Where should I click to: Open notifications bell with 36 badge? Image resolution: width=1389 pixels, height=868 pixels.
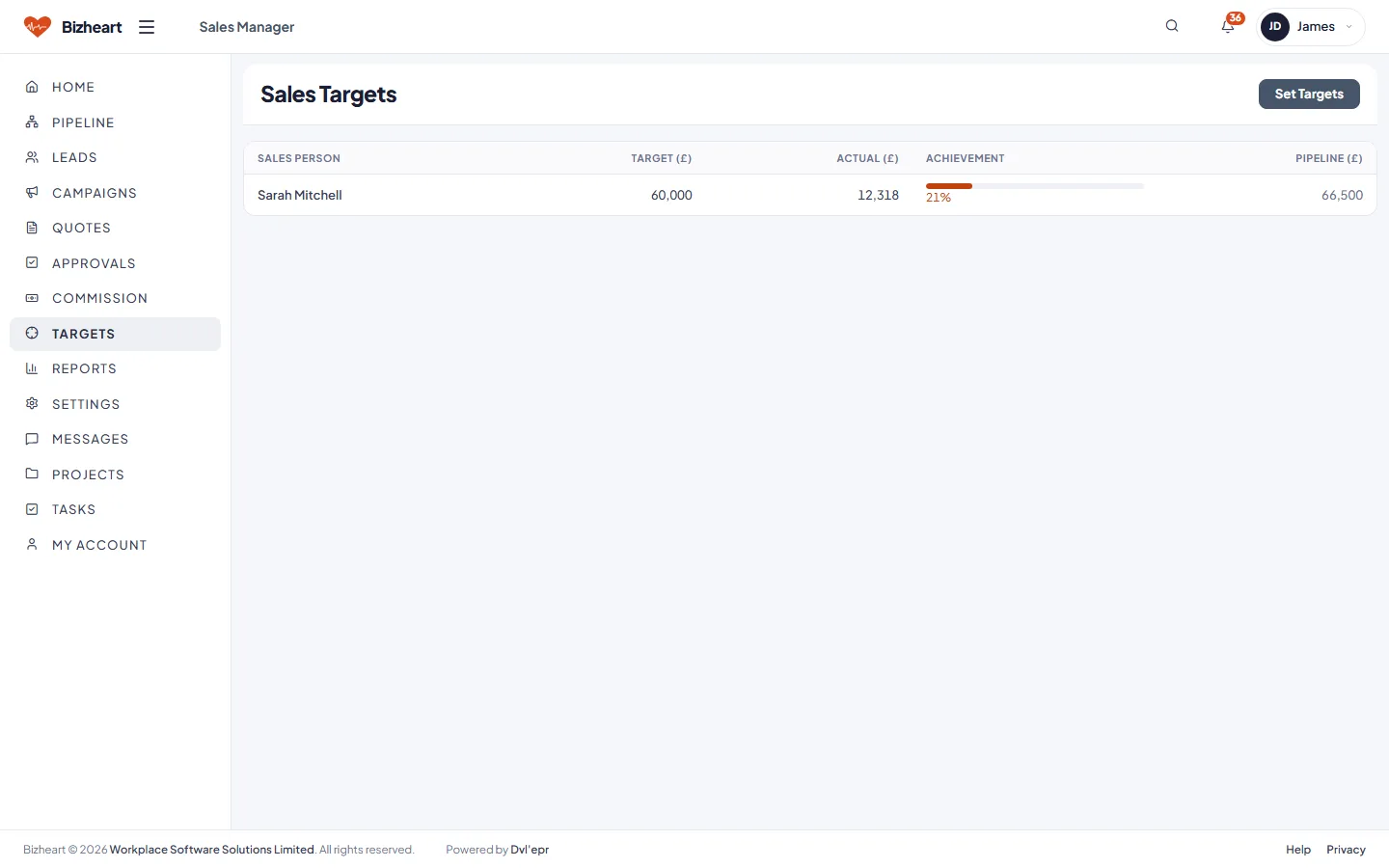(1228, 26)
